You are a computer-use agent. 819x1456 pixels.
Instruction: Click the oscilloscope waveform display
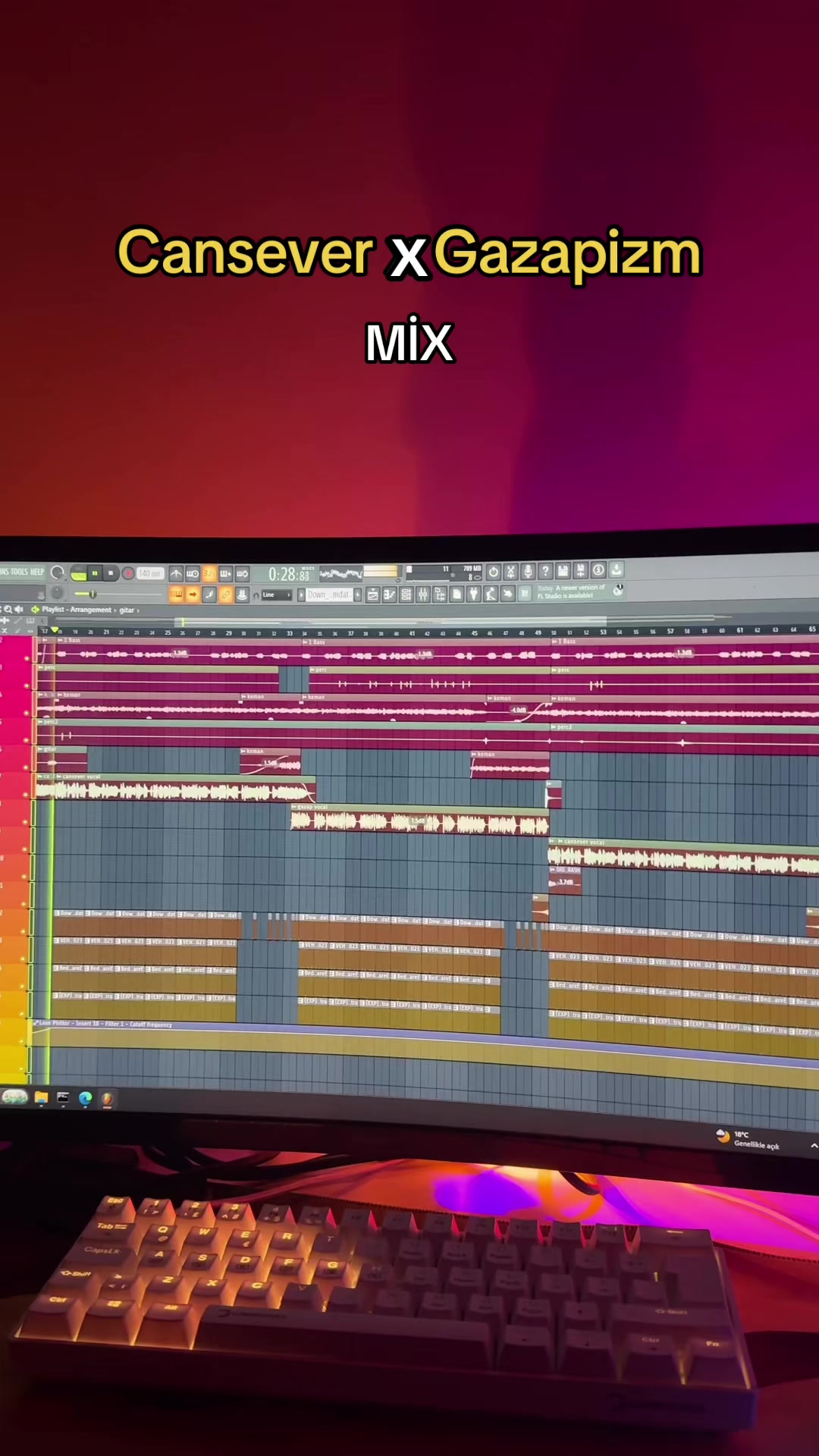pos(340,573)
